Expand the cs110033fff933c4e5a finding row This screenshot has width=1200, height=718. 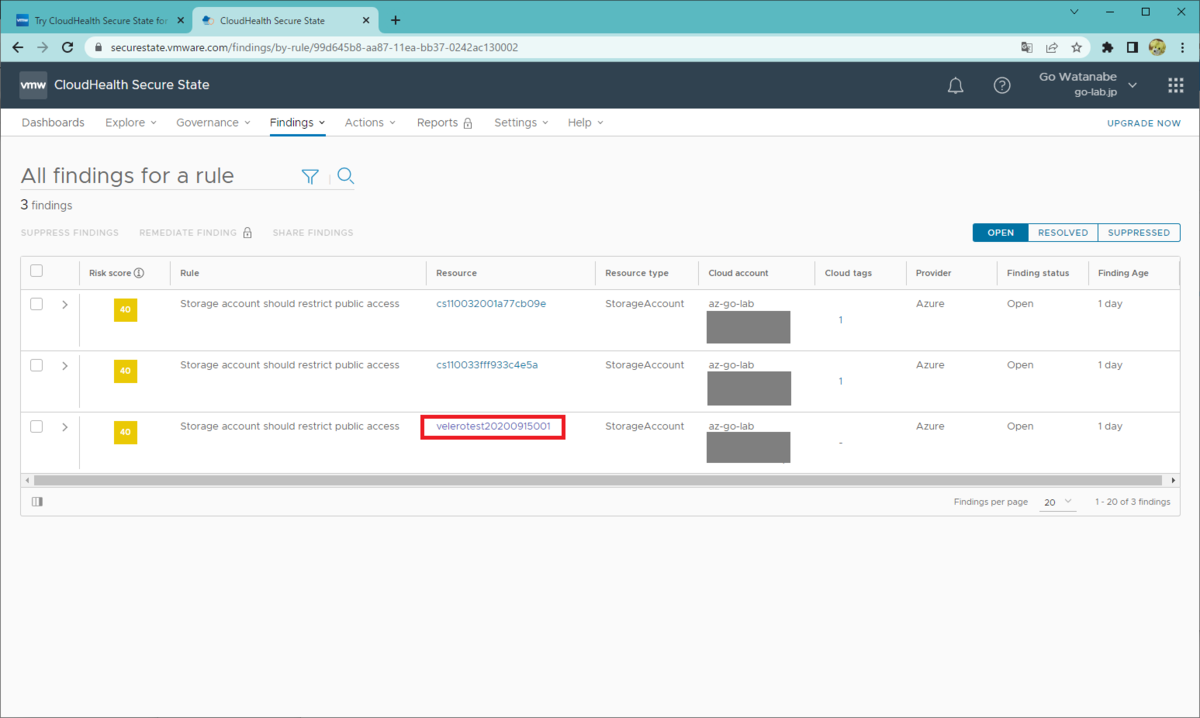[x=65, y=365]
